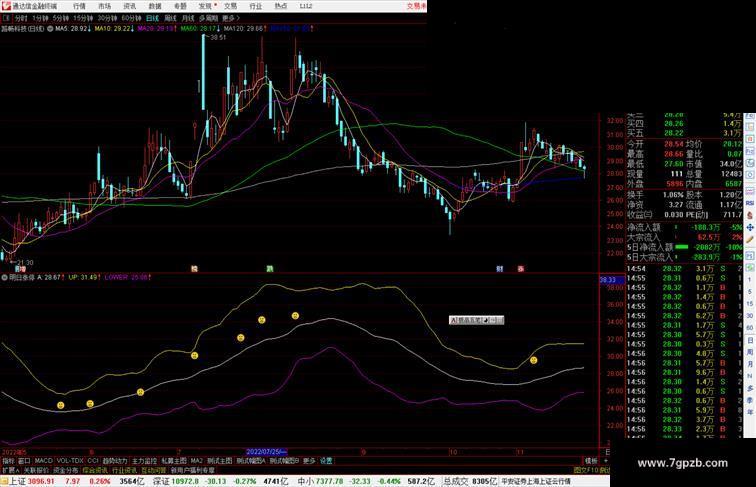756x487 pixels.
Task: Select the 窗口 tab
Action: coord(24,461)
